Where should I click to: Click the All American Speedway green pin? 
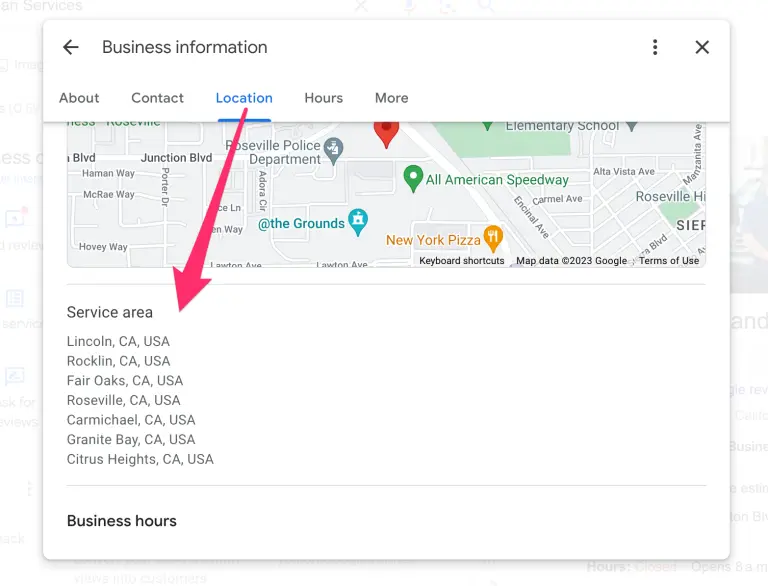pos(413,178)
